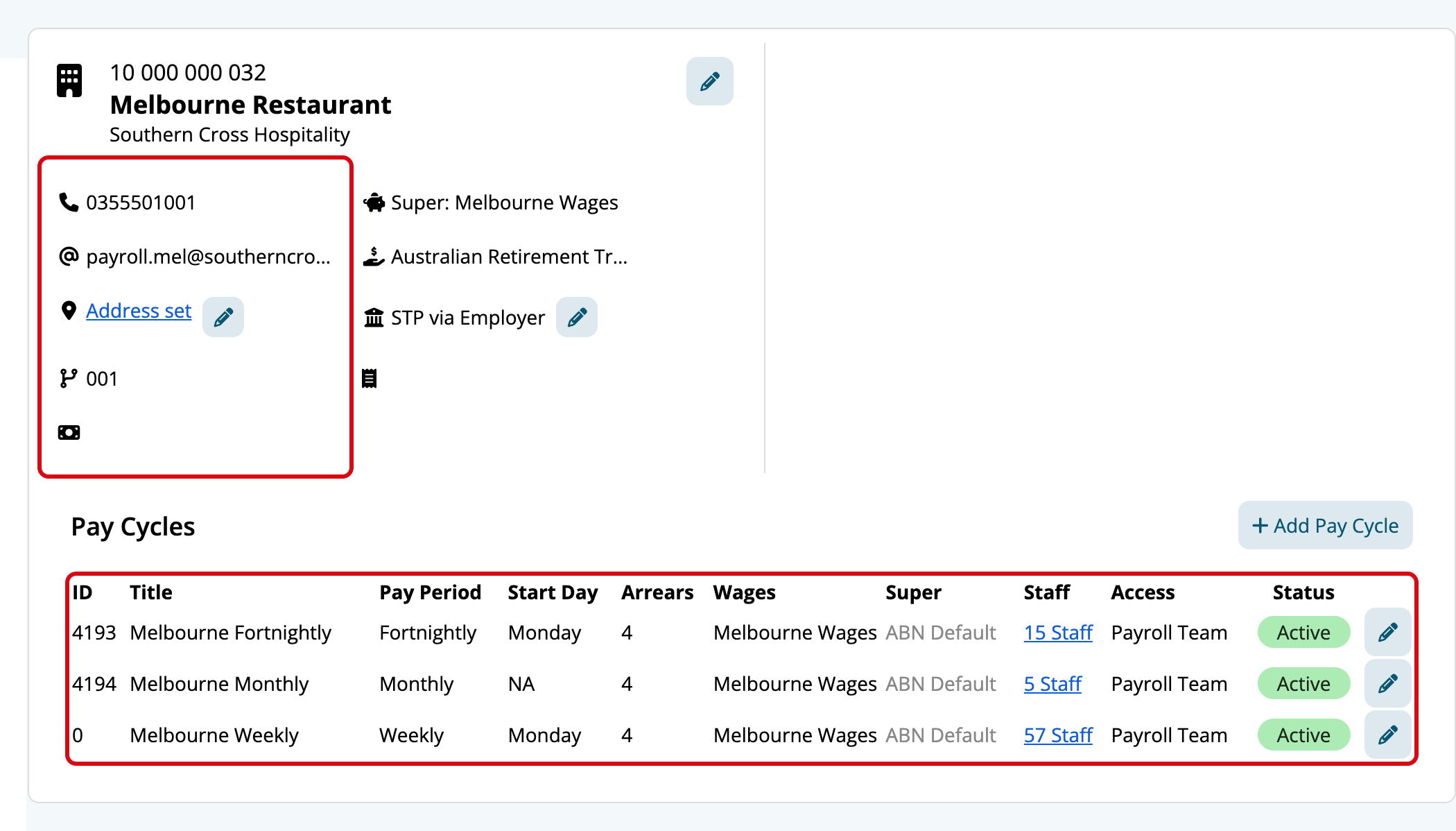Click the edit pencil beside STP via Employer
1456x831 pixels.
(577, 317)
